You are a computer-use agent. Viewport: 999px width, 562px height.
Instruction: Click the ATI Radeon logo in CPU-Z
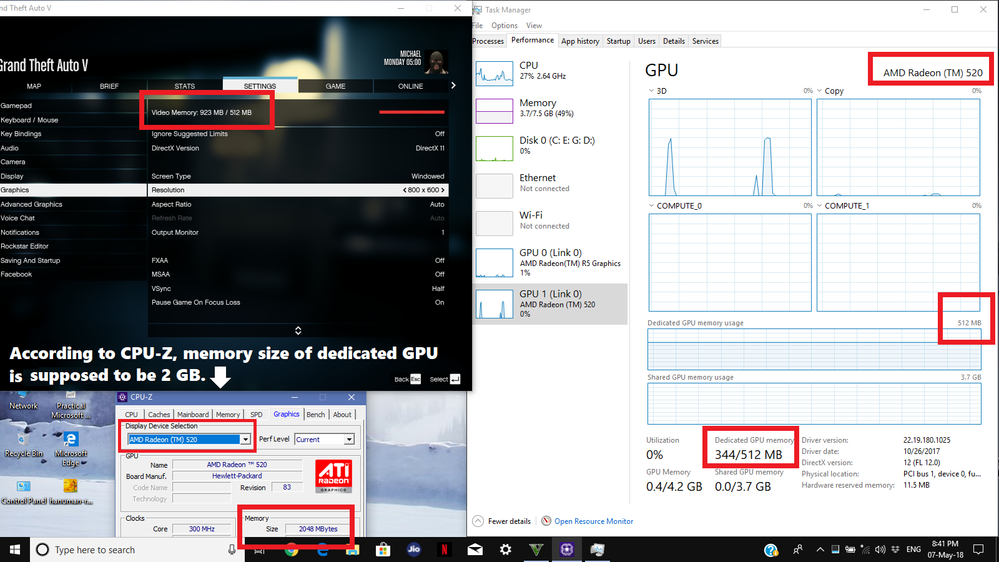coord(333,477)
